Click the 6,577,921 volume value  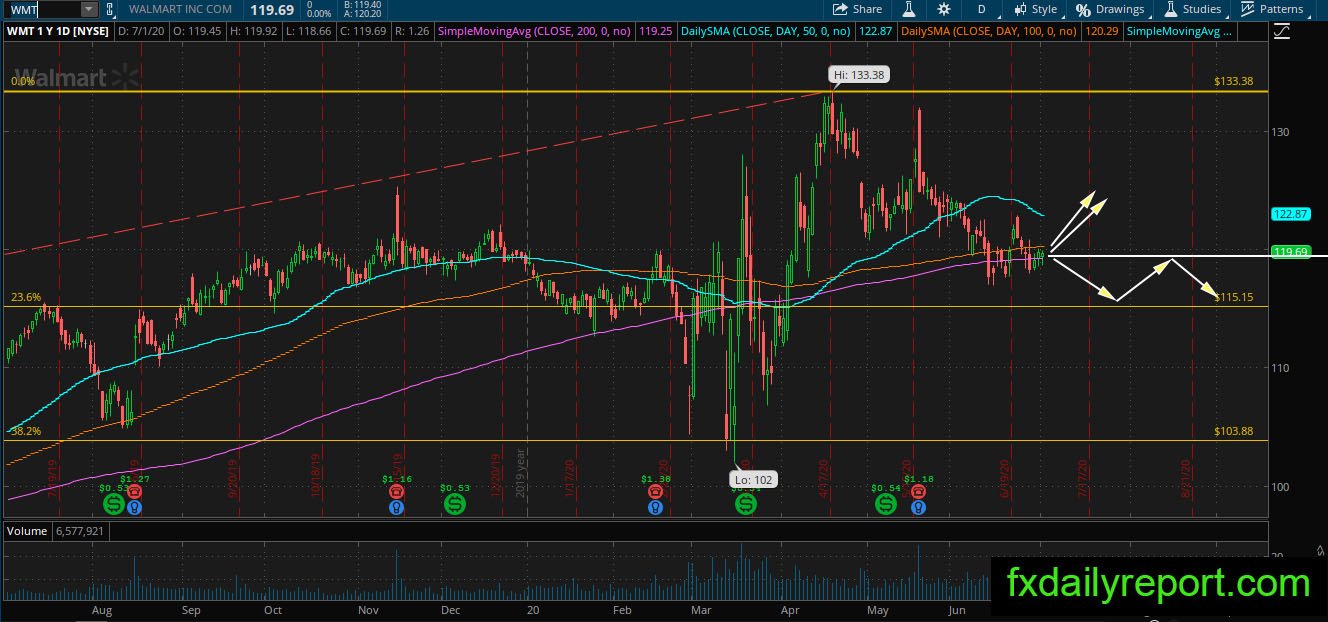(x=81, y=531)
